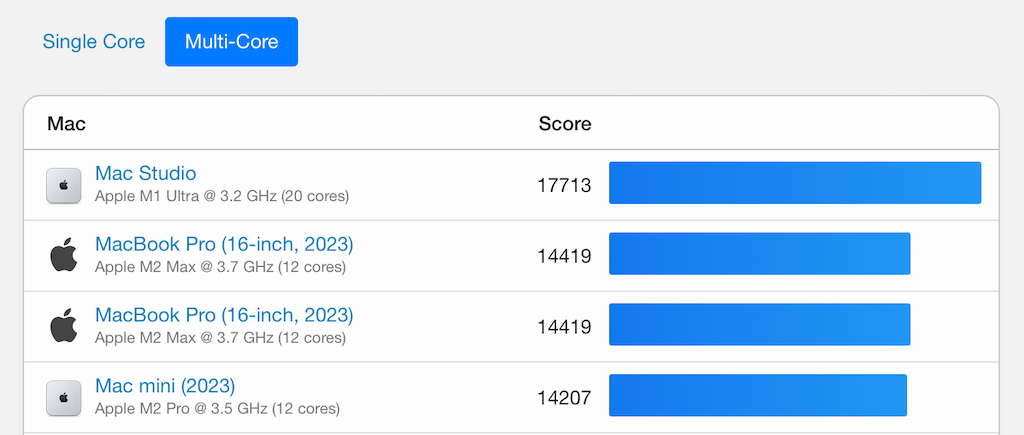Open the Mac mini (2023) link
Viewport: 1024px width, 435px height.
click(165, 385)
